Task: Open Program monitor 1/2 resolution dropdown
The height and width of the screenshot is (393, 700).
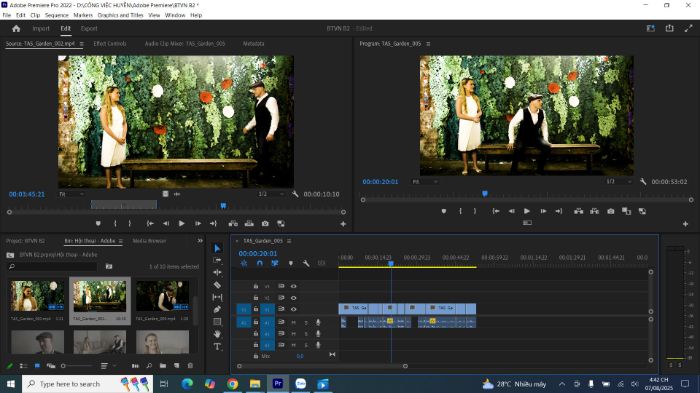Action: click(619, 182)
